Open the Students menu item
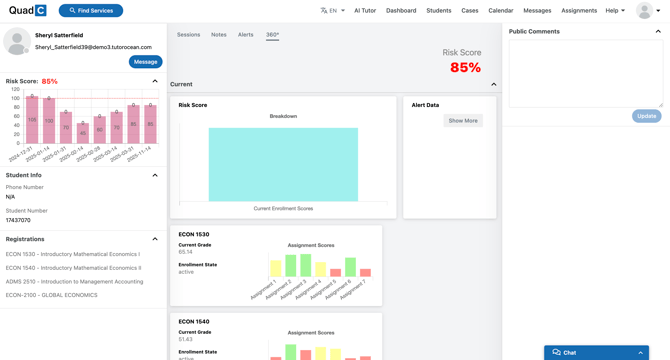The height and width of the screenshot is (360, 670). 438,11
